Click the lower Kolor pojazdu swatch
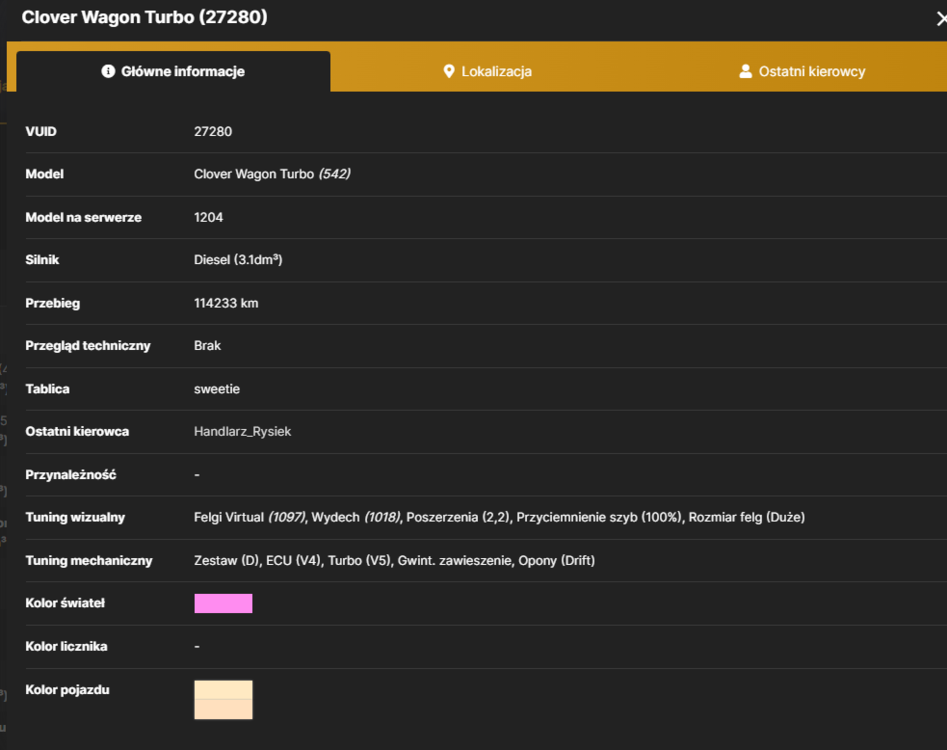 [223, 709]
